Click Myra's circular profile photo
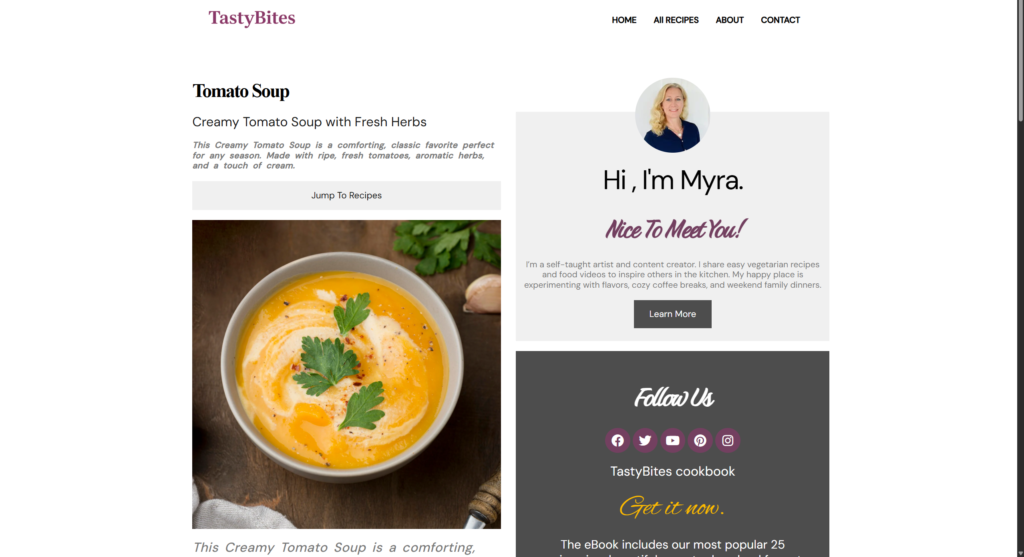Image resolution: width=1024 pixels, height=557 pixels. click(x=672, y=116)
